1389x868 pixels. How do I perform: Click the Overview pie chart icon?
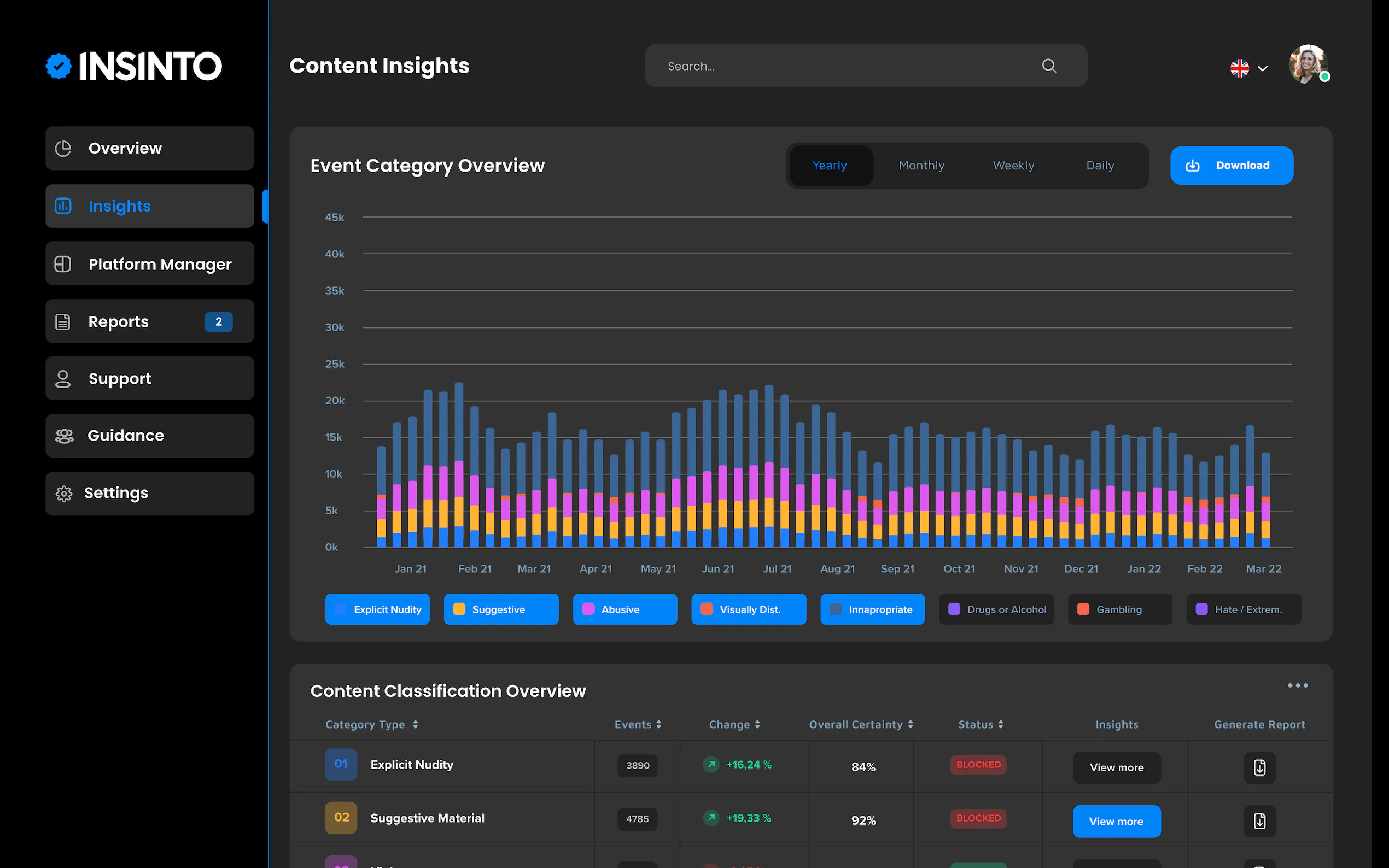(62, 148)
